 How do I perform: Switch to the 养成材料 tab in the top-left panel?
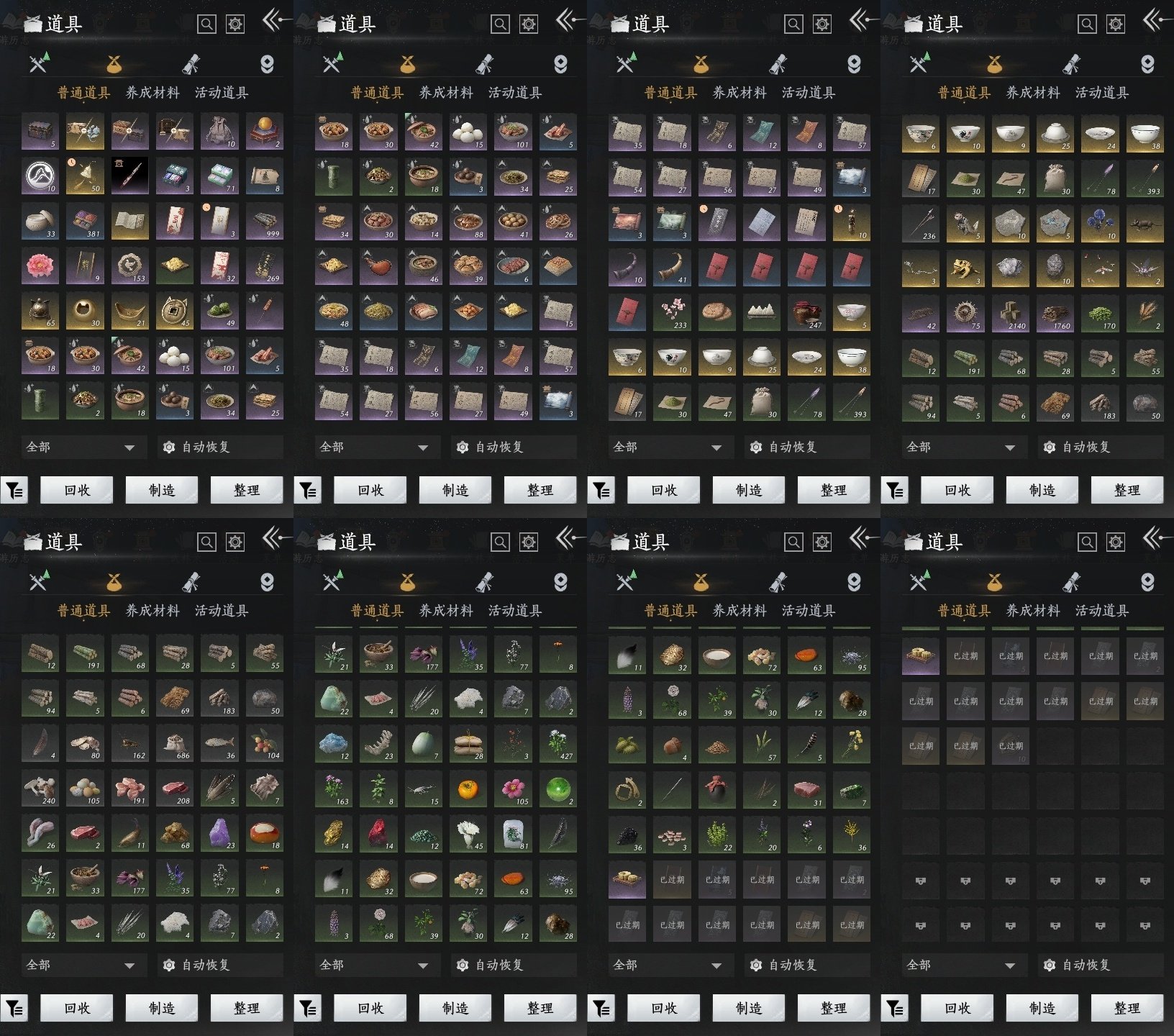click(153, 93)
